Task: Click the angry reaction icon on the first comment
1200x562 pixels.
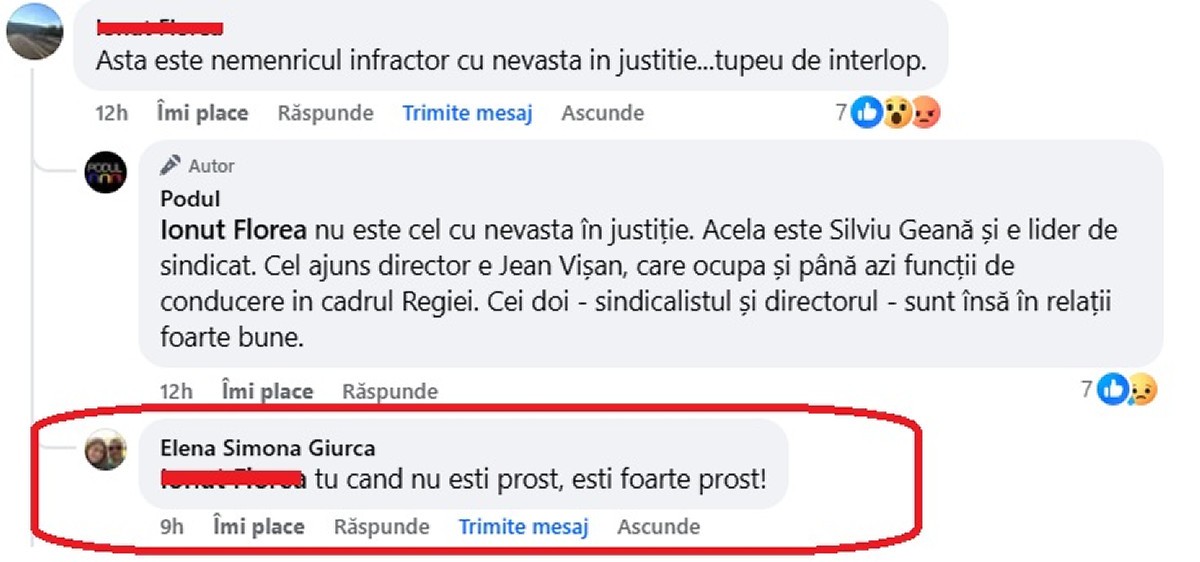Action: pyautogui.click(x=927, y=114)
